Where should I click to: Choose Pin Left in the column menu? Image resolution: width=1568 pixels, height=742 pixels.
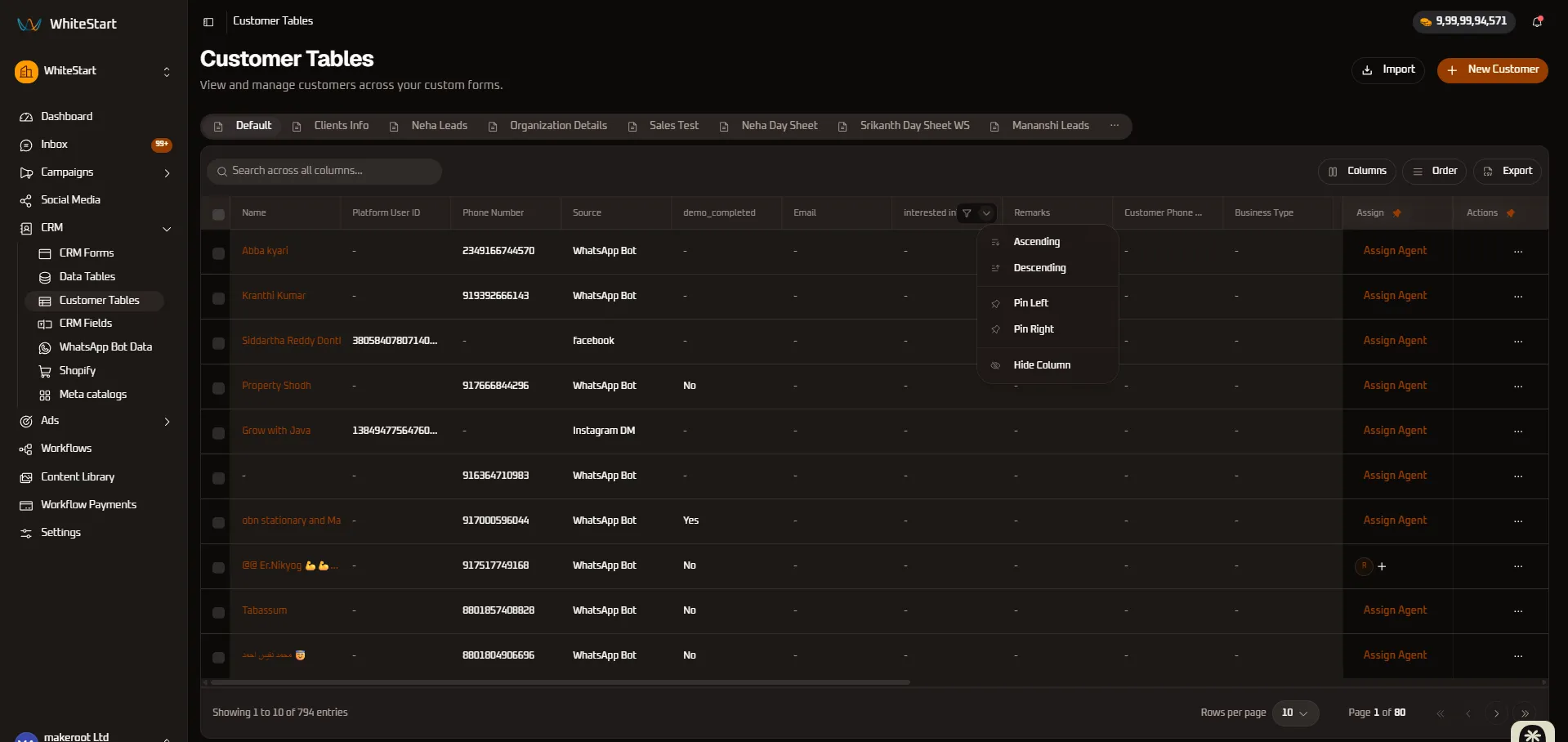point(1048,303)
